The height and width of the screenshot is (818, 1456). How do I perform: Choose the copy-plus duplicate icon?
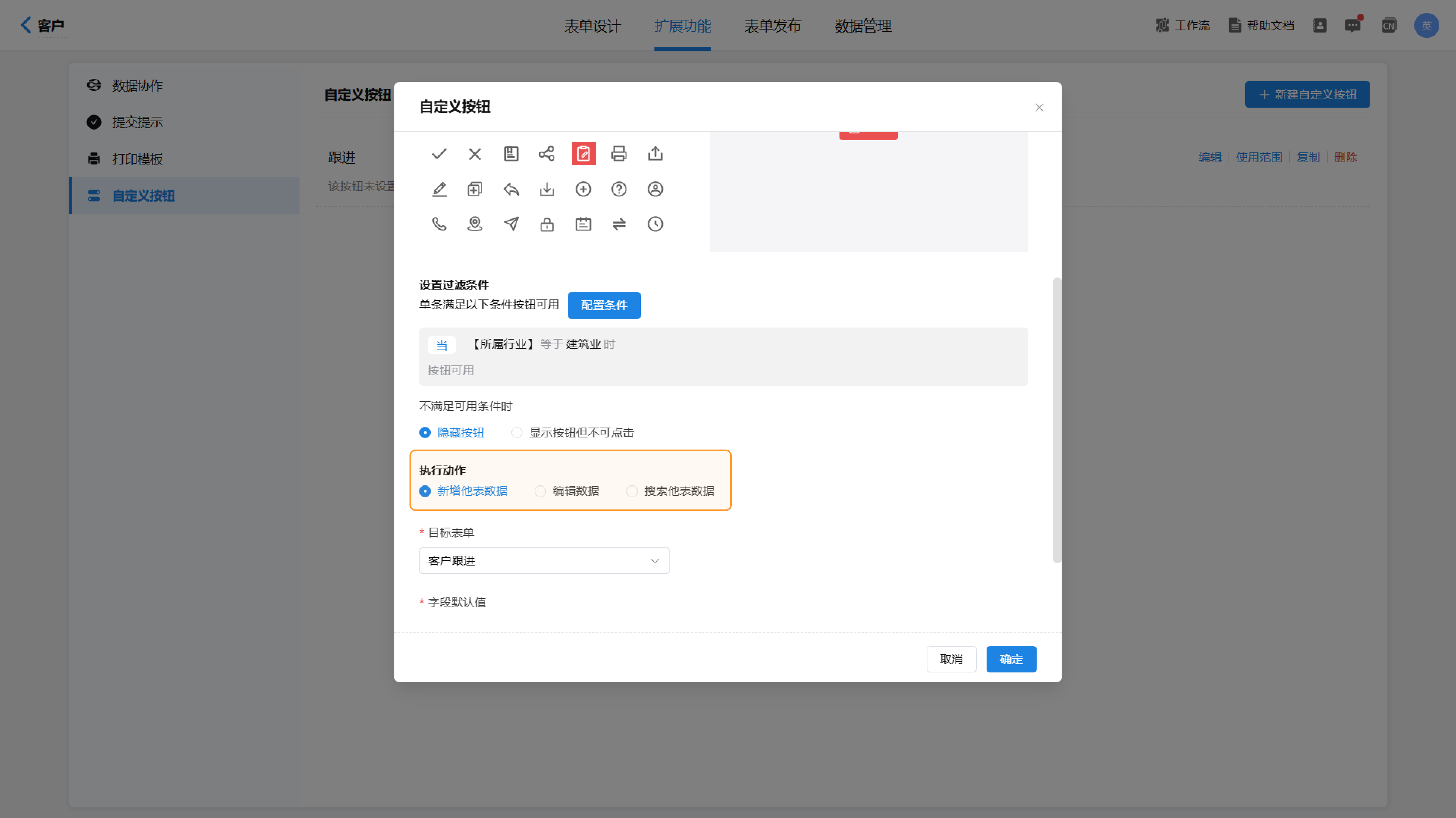pos(475,189)
